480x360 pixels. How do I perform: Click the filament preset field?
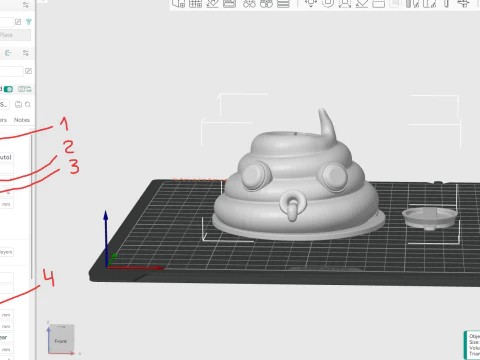pos(11,71)
